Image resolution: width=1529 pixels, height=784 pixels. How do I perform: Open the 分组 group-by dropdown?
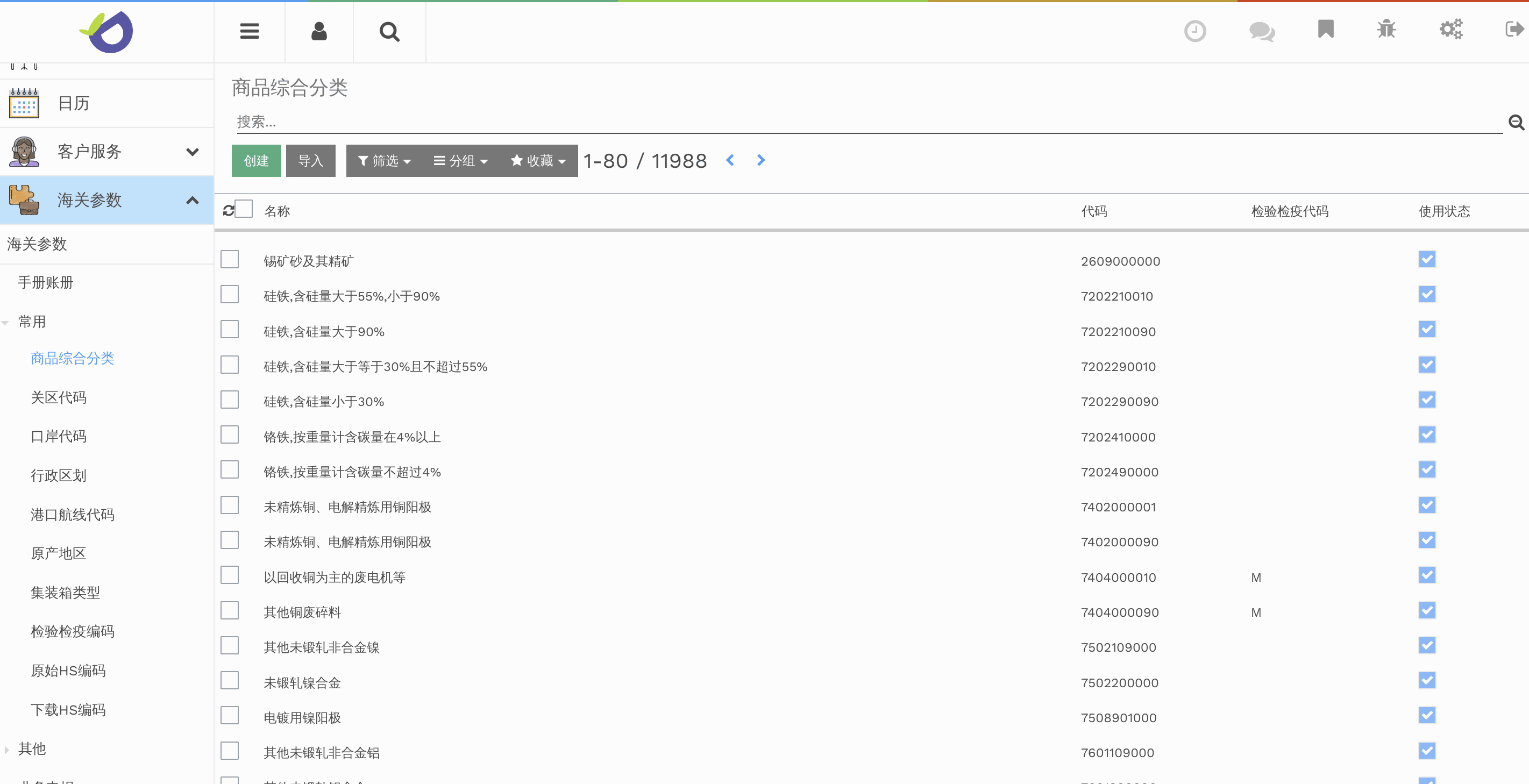pyautogui.click(x=460, y=161)
